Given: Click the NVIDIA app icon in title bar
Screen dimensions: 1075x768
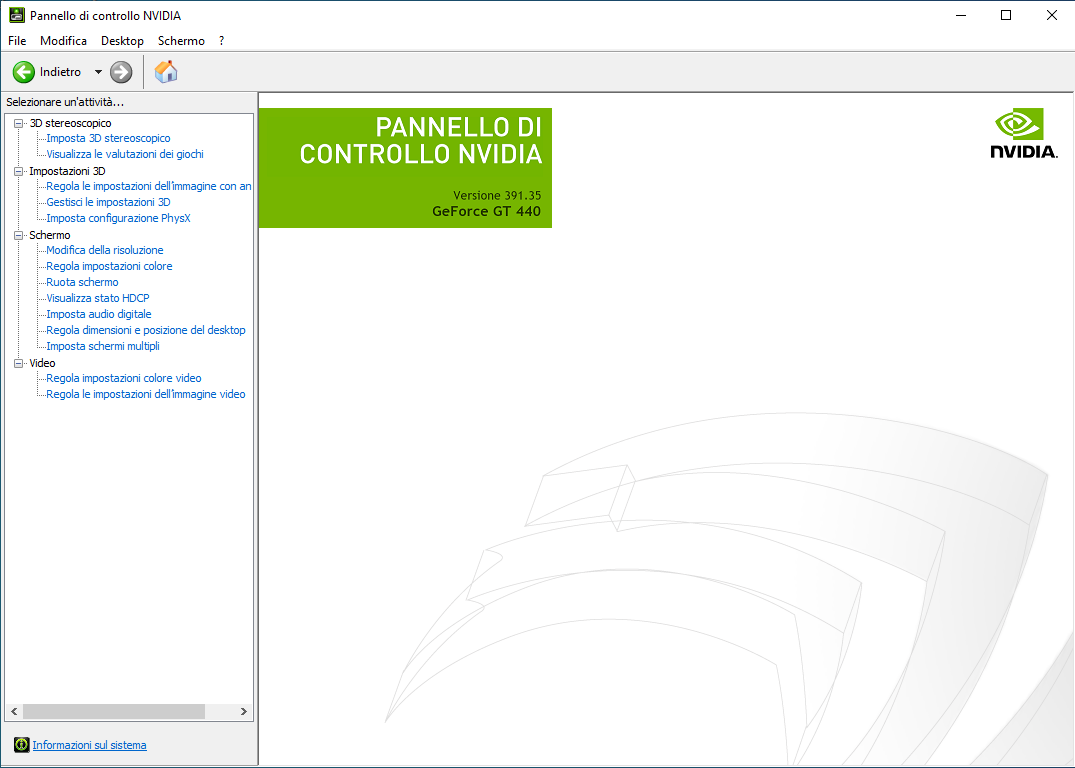Looking at the screenshot, I should pos(16,15).
